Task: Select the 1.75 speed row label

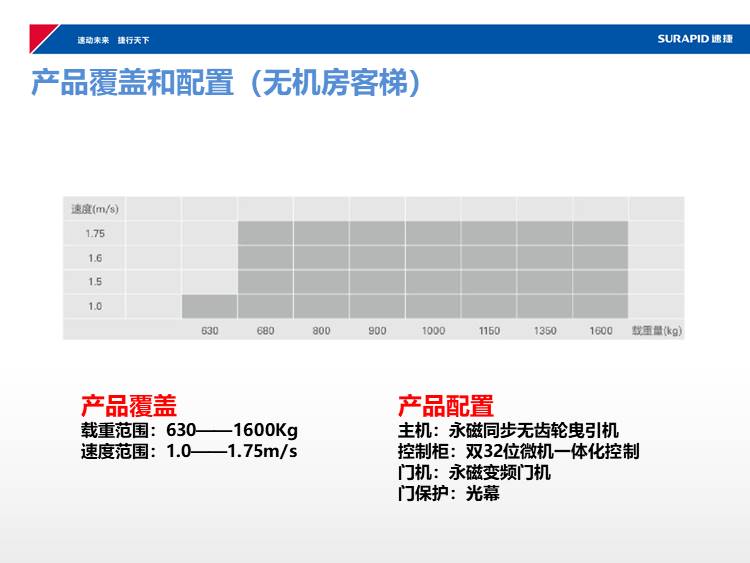Action: pos(95,233)
